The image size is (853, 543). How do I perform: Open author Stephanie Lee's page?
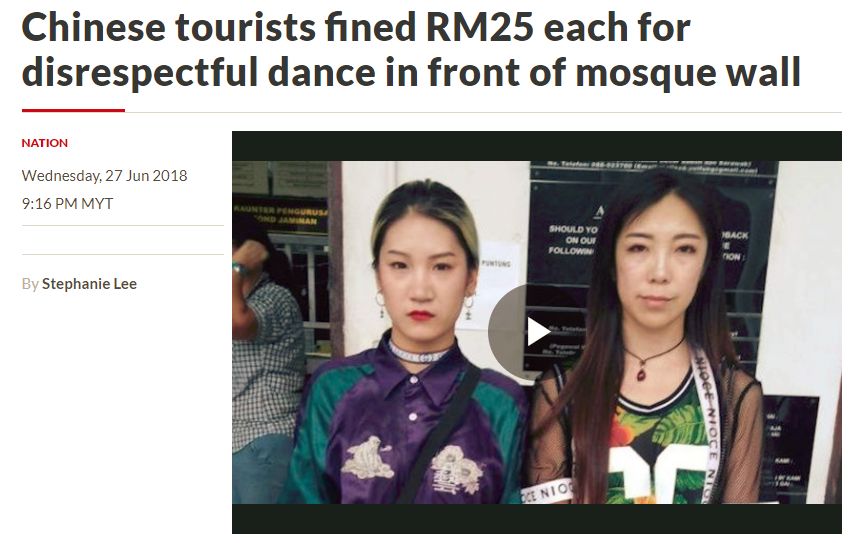pos(89,283)
